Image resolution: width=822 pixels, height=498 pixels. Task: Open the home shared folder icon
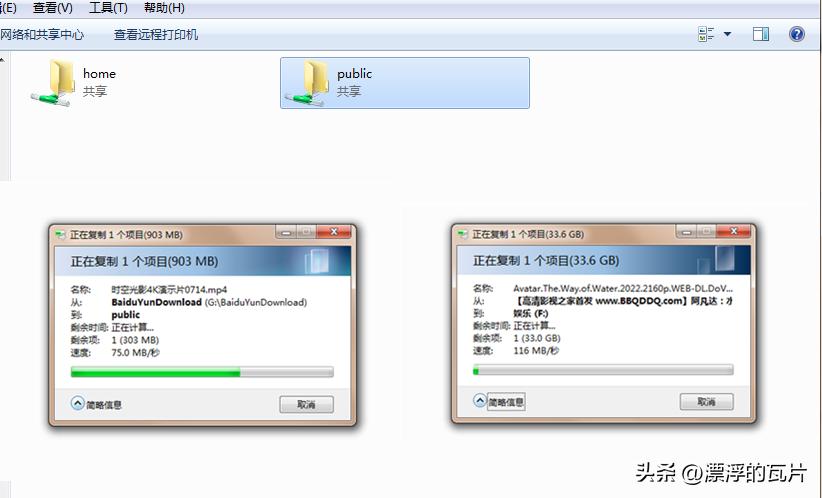click(52, 83)
